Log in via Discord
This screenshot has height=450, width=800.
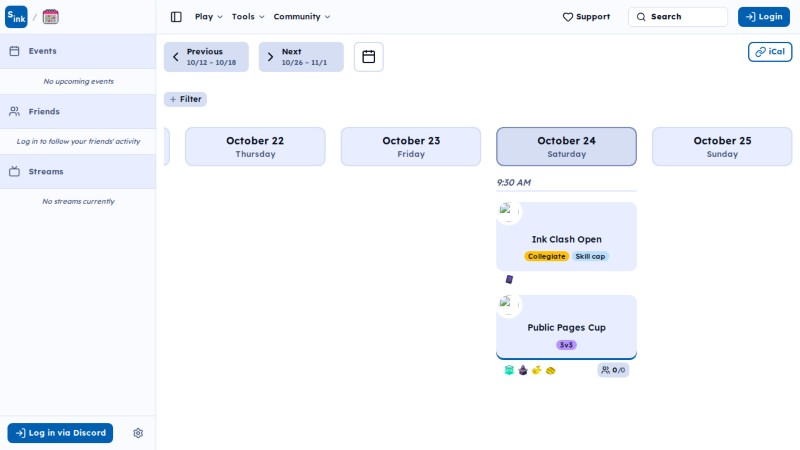60,433
